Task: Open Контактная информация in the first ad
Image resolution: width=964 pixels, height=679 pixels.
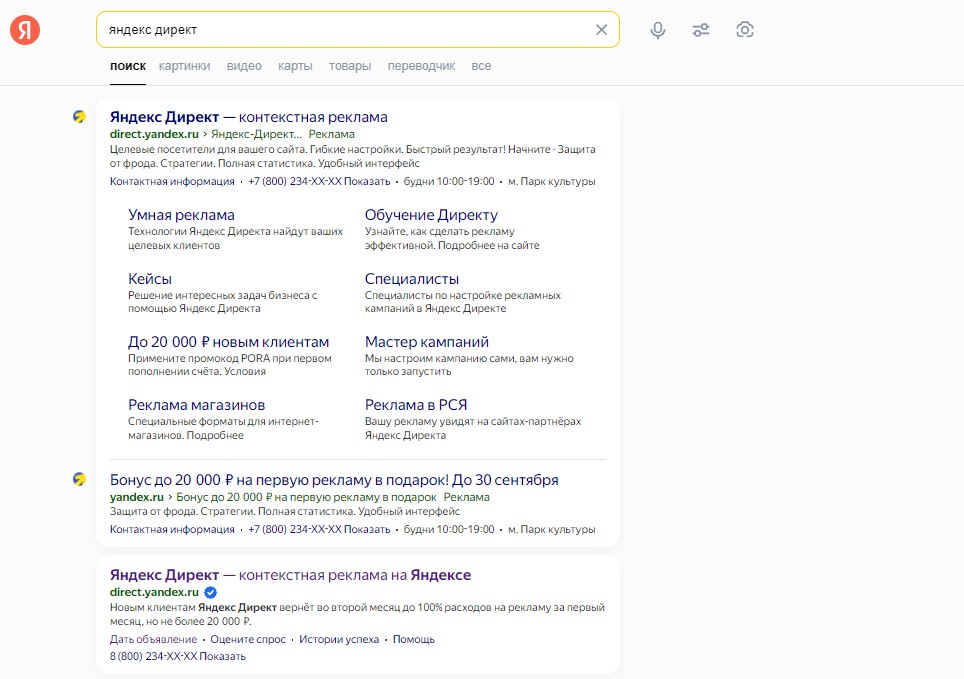Action: 172,181
